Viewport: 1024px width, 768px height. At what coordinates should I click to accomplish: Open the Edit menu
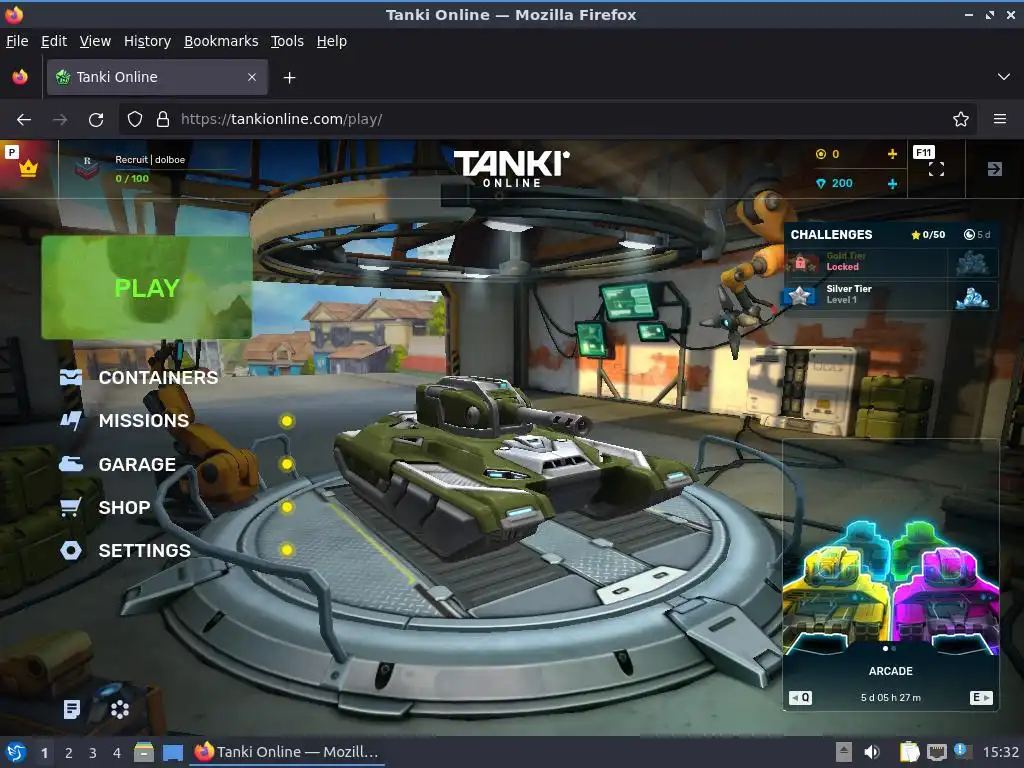(x=54, y=41)
